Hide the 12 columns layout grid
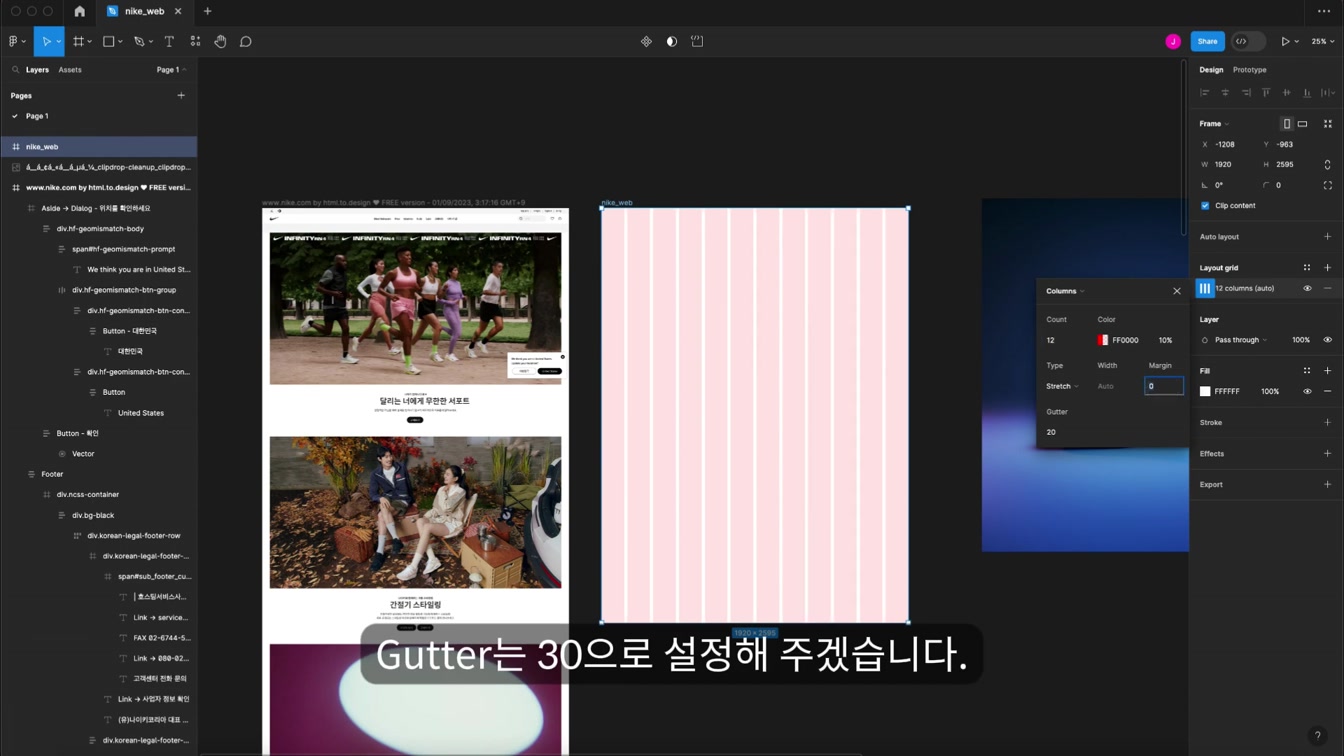 coord(1307,289)
